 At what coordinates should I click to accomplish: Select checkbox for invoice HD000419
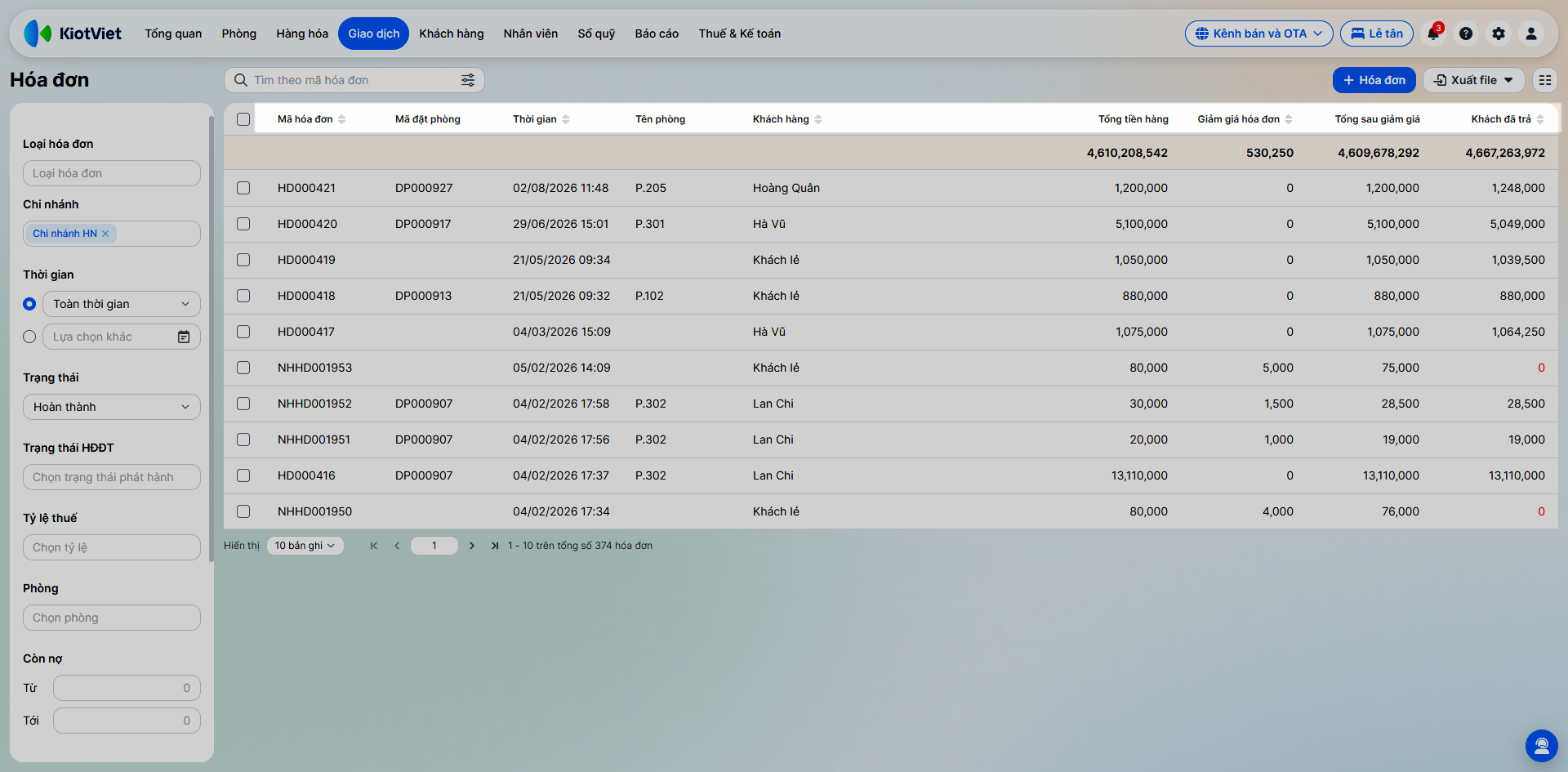coord(243,260)
